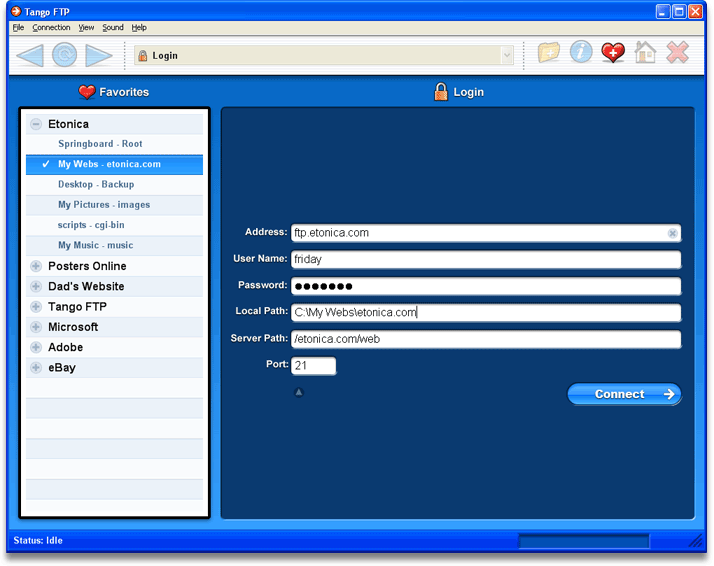The width and height of the screenshot is (714, 566).
Task: Close the Tango FTP window
Action: pyautogui.click(x=695, y=11)
